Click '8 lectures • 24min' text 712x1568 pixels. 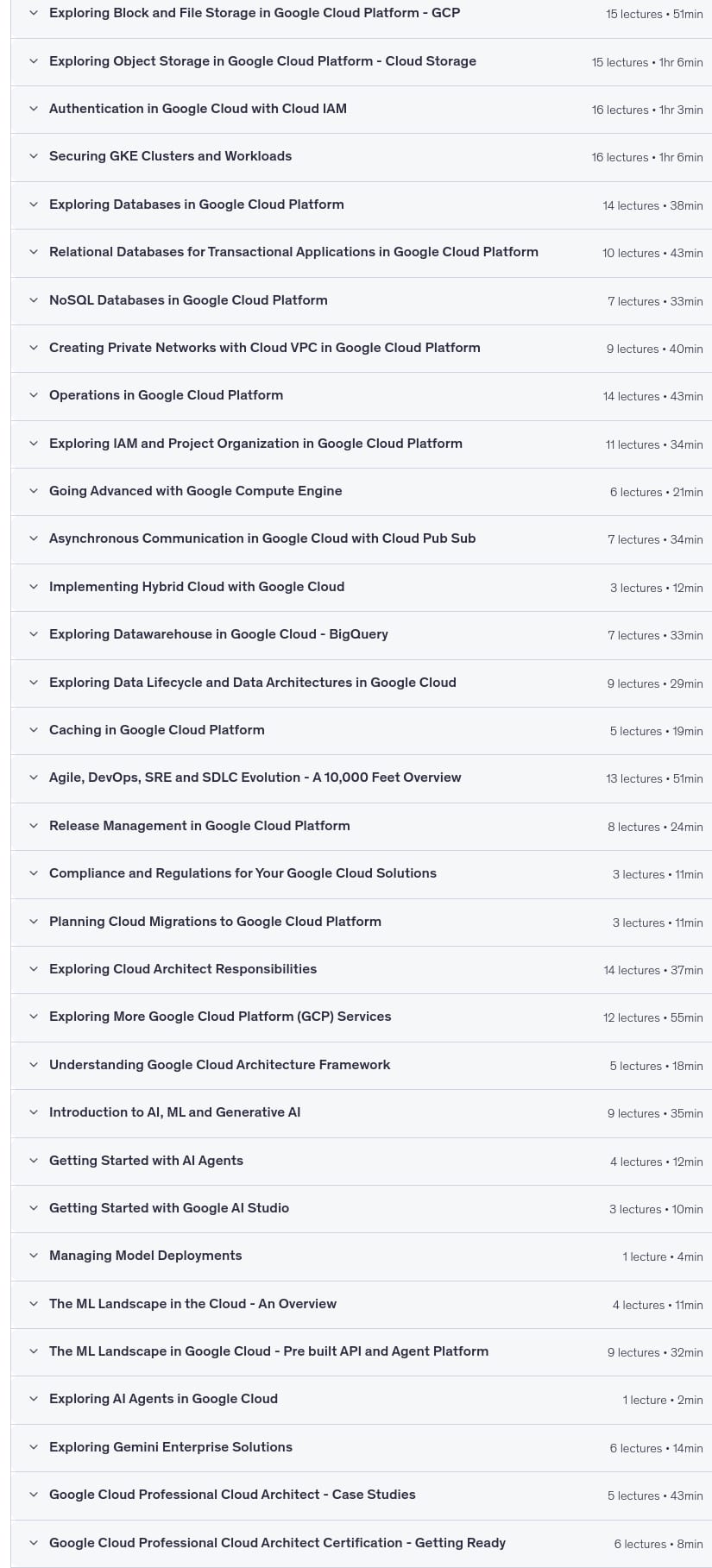click(x=655, y=827)
